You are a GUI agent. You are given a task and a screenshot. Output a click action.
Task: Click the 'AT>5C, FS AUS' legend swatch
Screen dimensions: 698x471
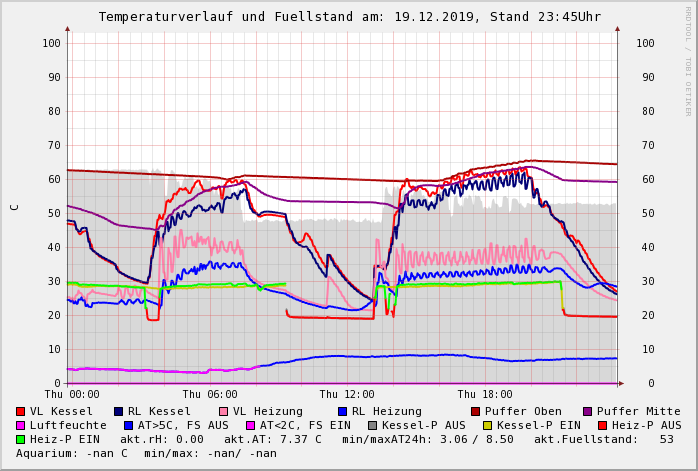[129, 425]
